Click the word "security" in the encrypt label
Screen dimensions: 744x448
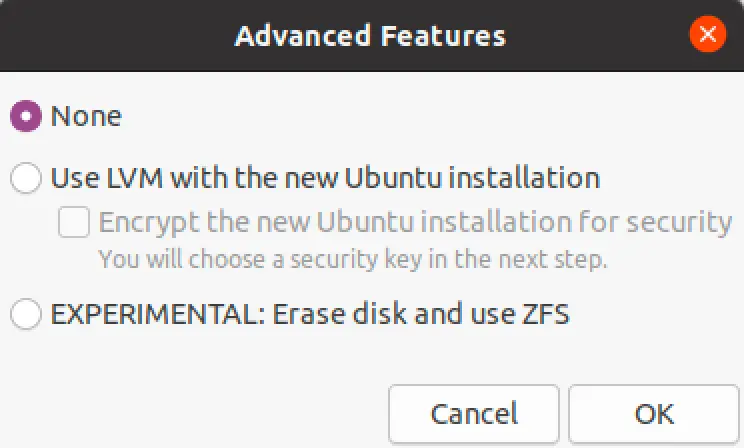(x=679, y=223)
